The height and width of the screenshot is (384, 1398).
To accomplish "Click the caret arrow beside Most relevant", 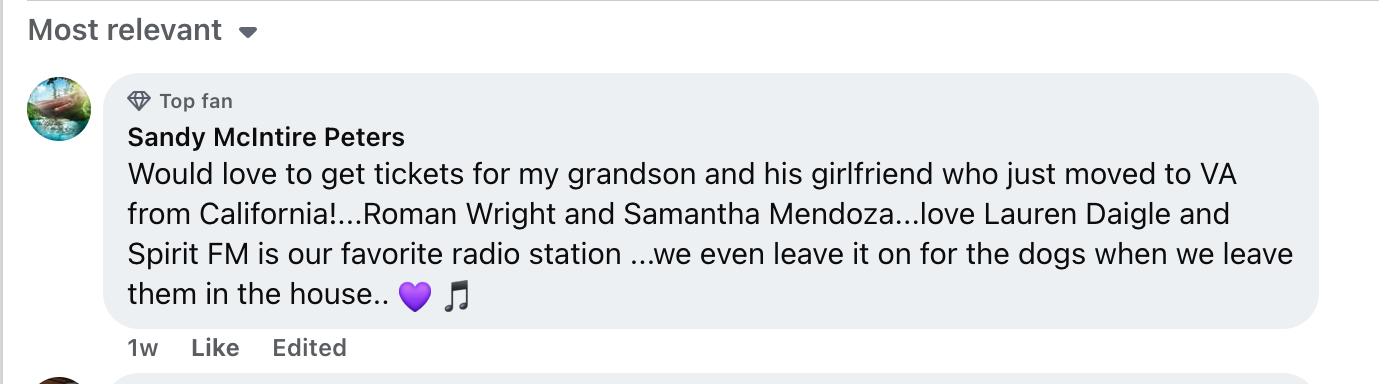I will pyautogui.click(x=248, y=32).
